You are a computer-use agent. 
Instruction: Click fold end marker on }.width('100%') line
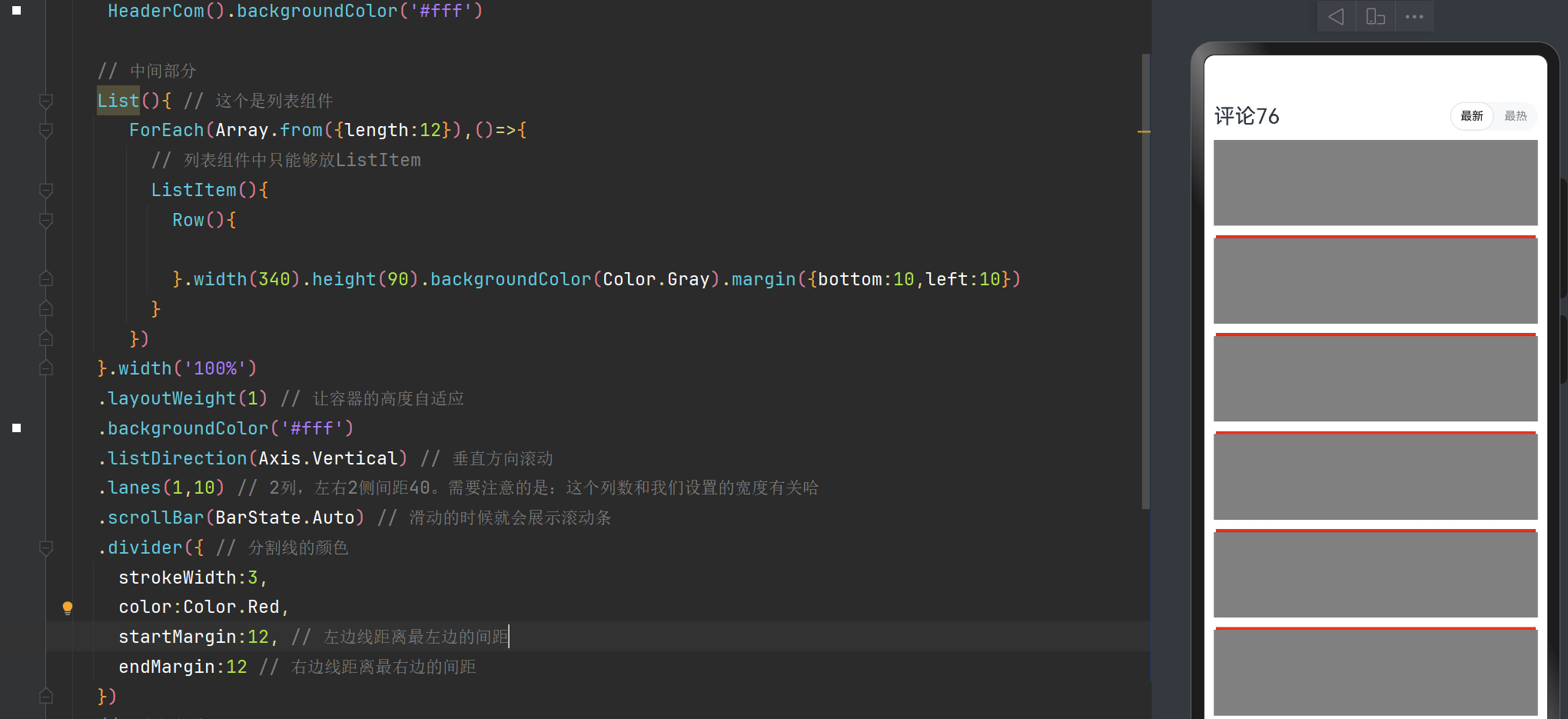pyautogui.click(x=46, y=368)
